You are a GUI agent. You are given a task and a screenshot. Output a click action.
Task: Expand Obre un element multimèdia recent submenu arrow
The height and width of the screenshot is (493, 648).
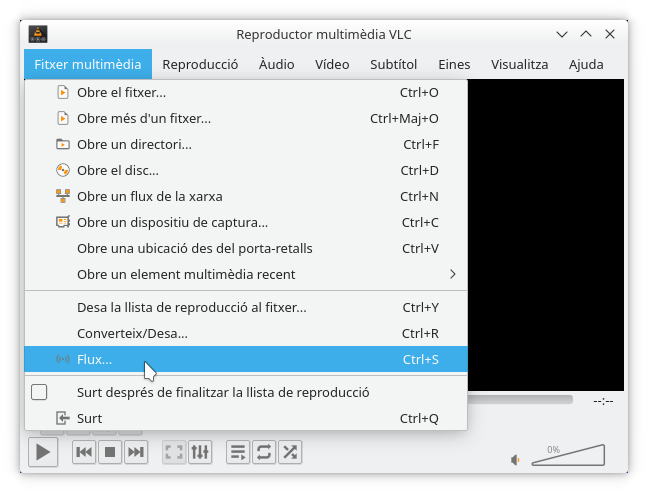coord(453,274)
